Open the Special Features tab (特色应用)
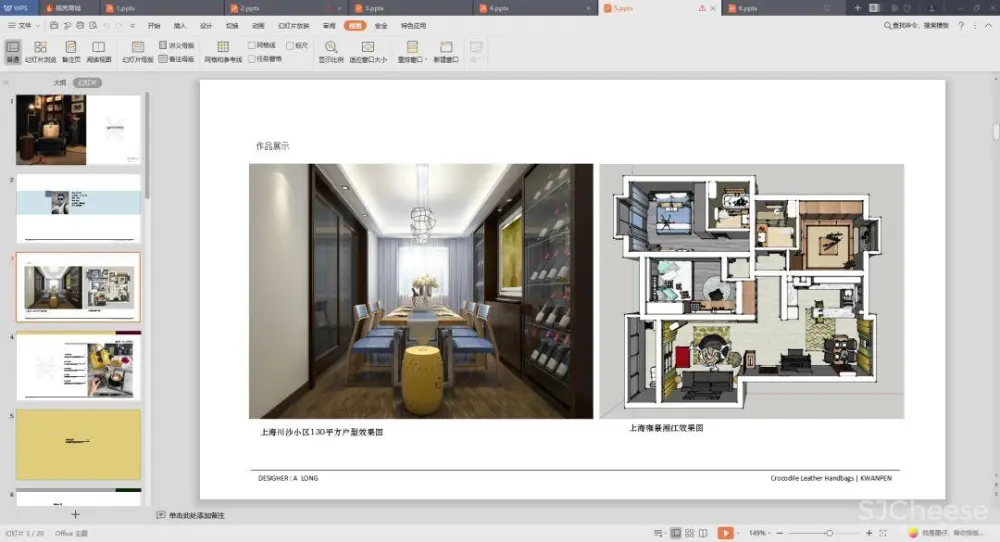The width and height of the screenshot is (1000, 542). [x=413, y=26]
